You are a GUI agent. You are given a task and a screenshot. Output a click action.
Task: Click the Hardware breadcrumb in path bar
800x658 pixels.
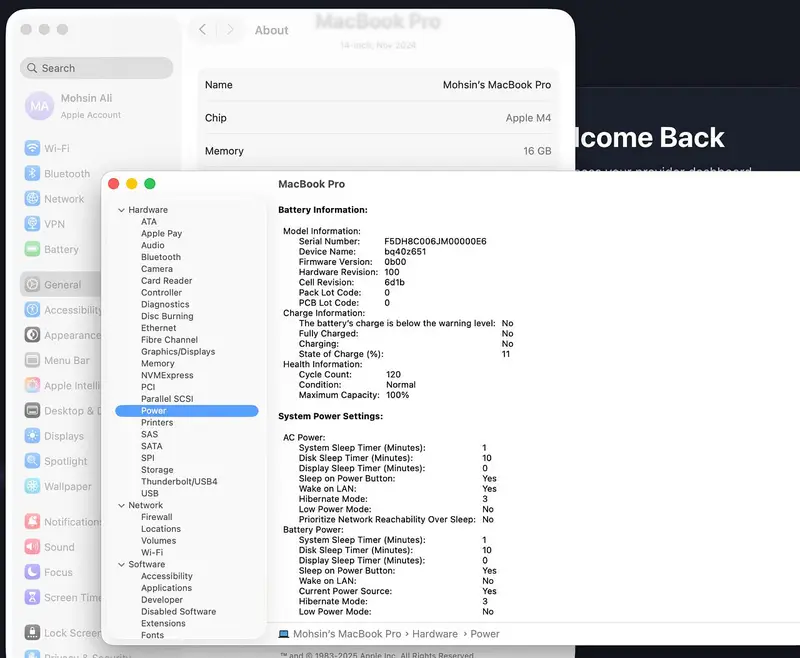pos(433,634)
